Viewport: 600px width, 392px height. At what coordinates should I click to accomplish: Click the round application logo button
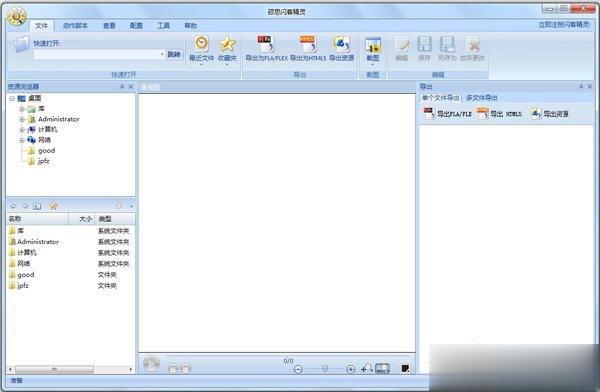16,16
